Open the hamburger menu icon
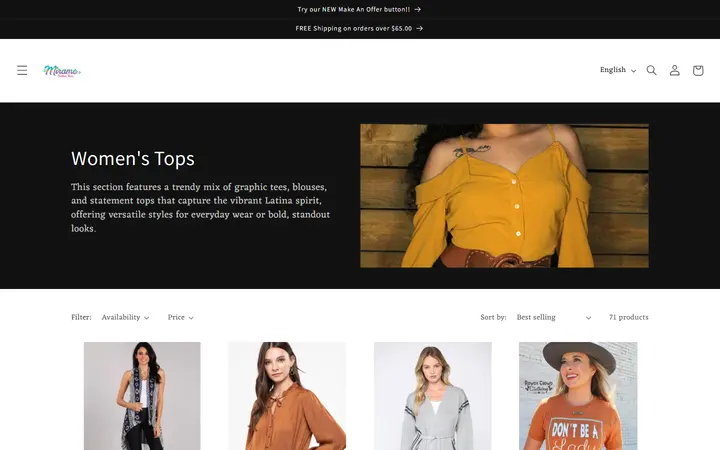The image size is (720, 450). [22, 70]
